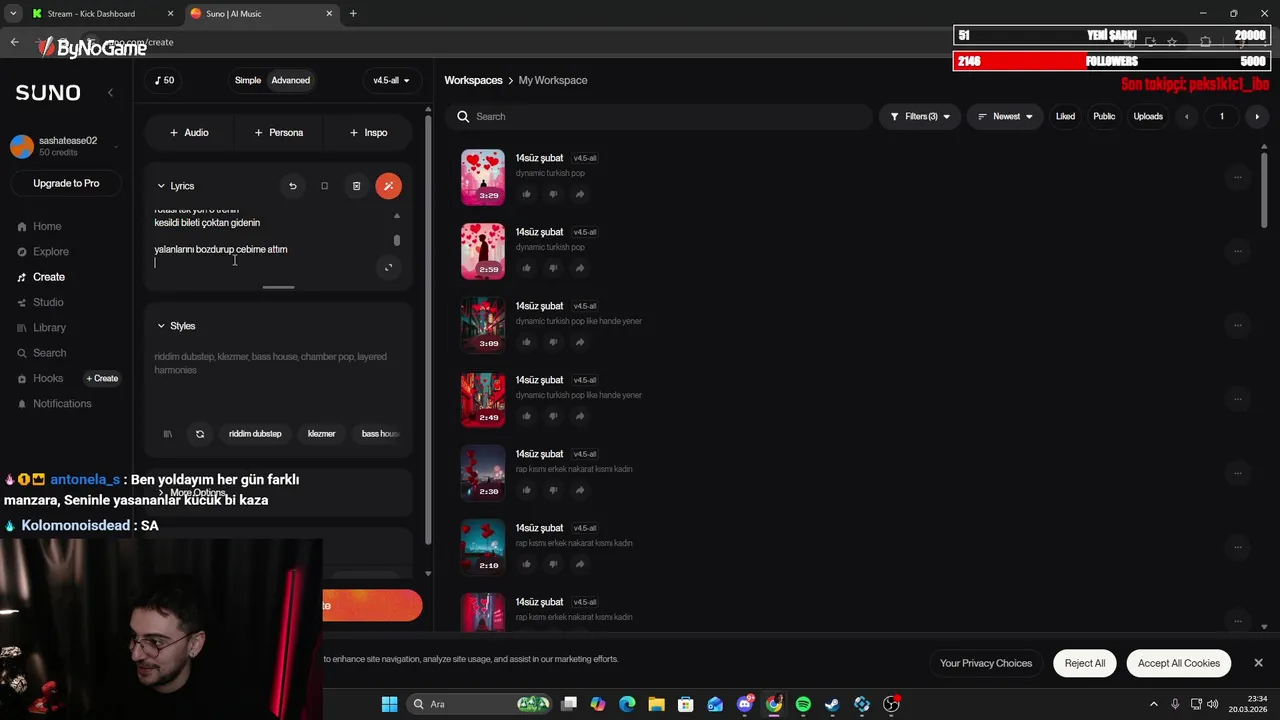Open the credits counter showing 50
1280x720 pixels.
(x=165, y=80)
